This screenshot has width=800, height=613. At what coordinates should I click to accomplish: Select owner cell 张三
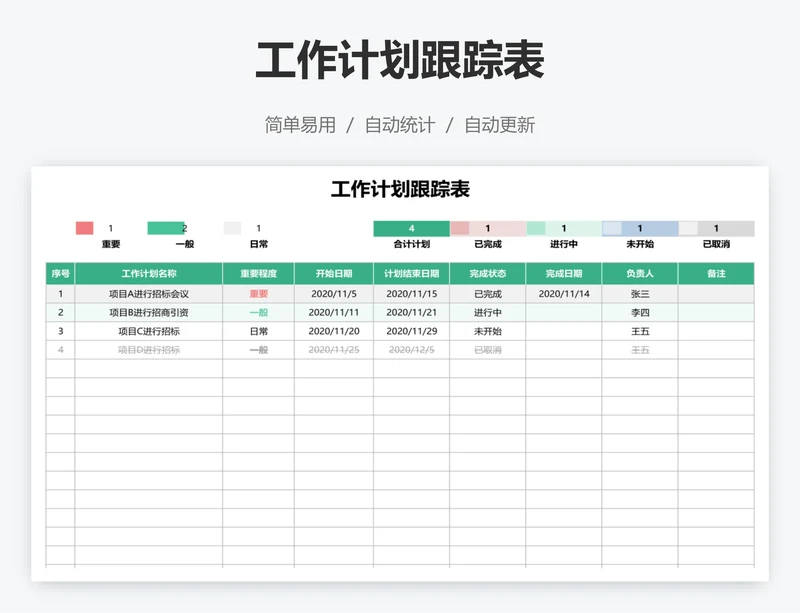pos(640,294)
